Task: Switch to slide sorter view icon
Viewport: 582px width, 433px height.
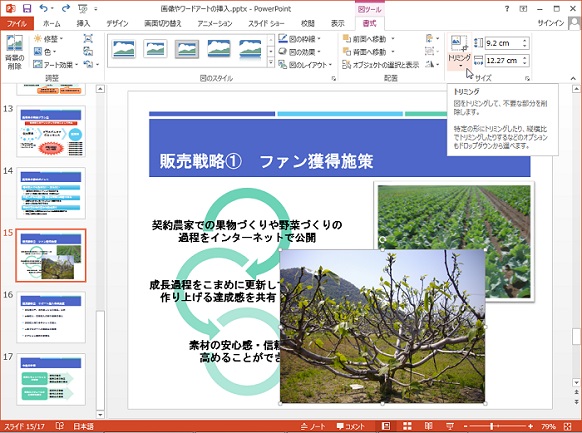Action: point(407,426)
